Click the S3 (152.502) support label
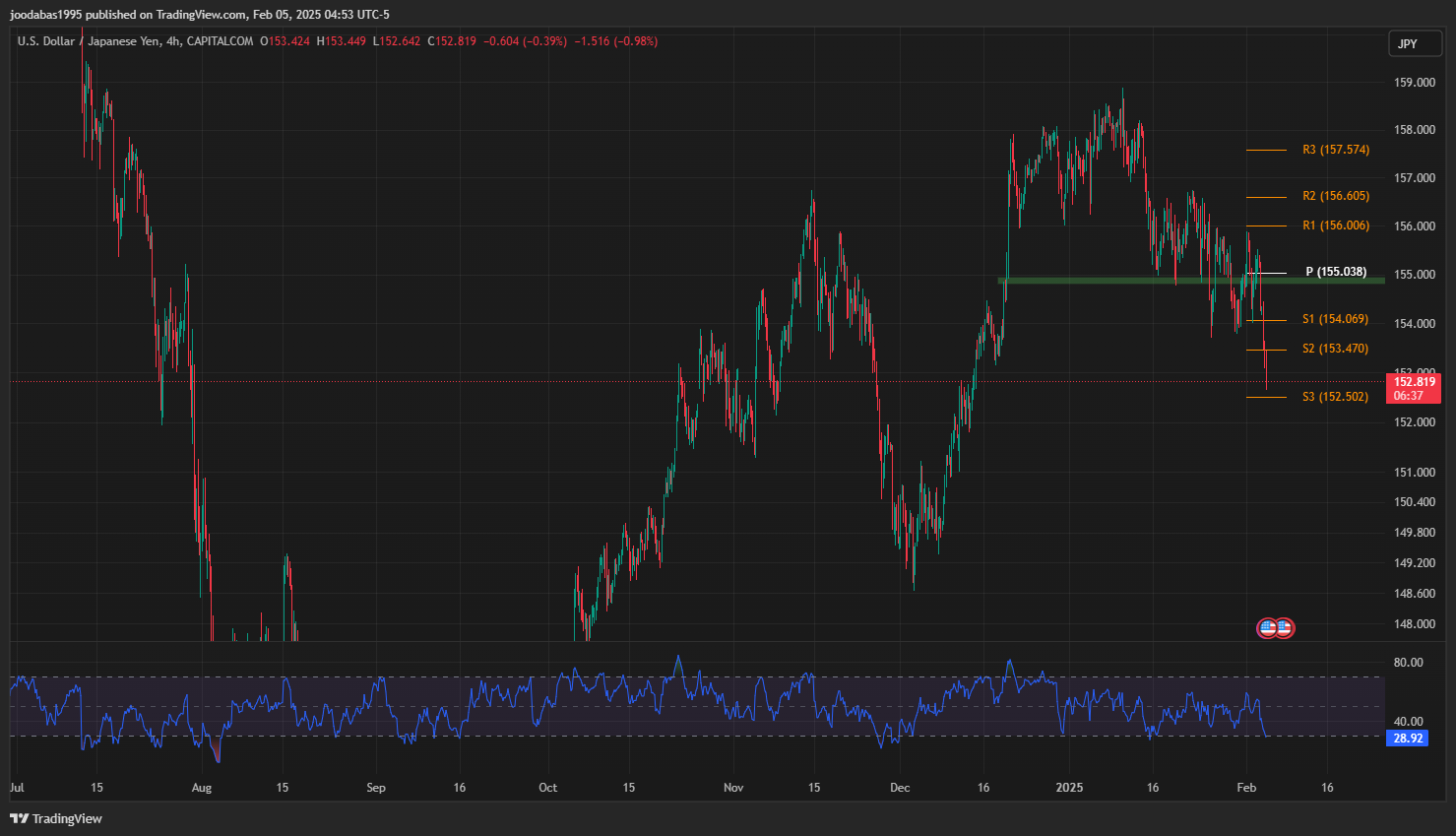This screenshot has height=836, width=1456. (x=1335, y=397)
